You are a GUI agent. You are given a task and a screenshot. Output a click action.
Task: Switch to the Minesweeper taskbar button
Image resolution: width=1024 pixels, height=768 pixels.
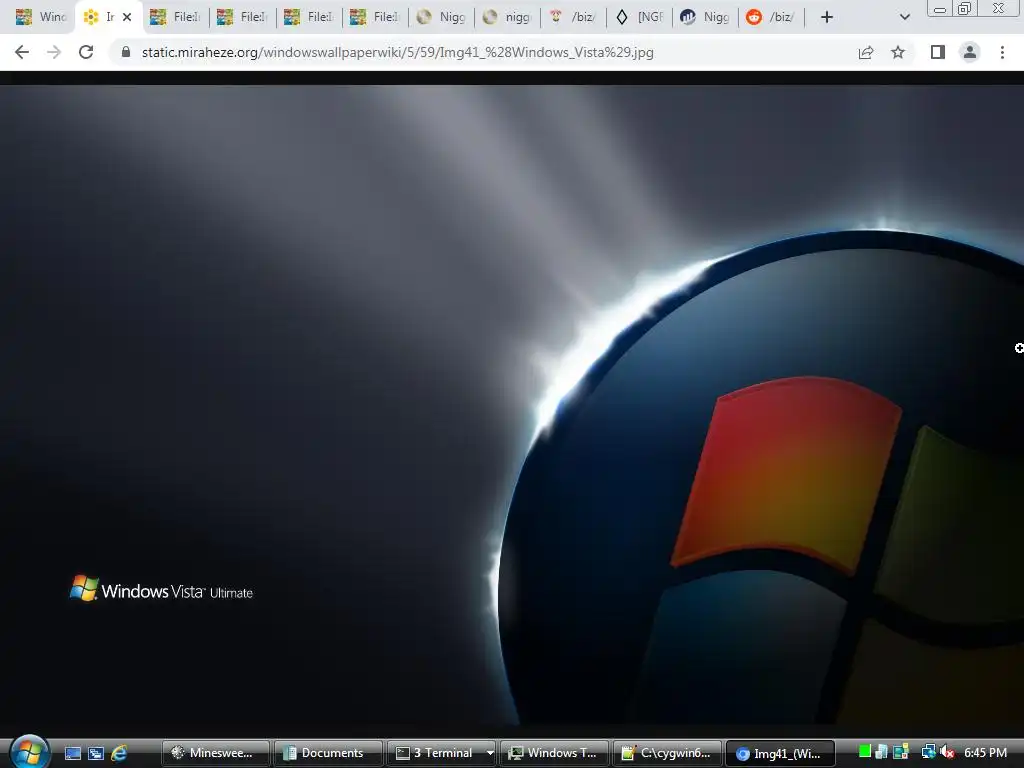point(216,753)
